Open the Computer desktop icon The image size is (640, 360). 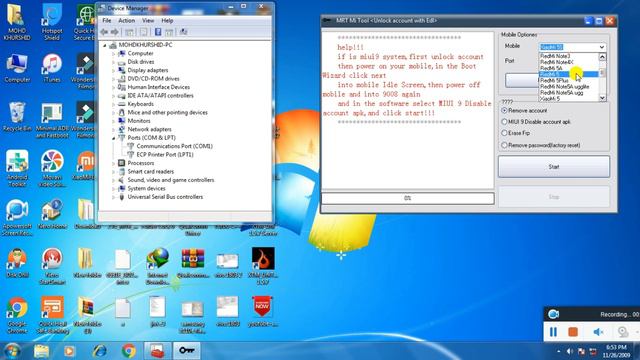(x=17, y=68)
